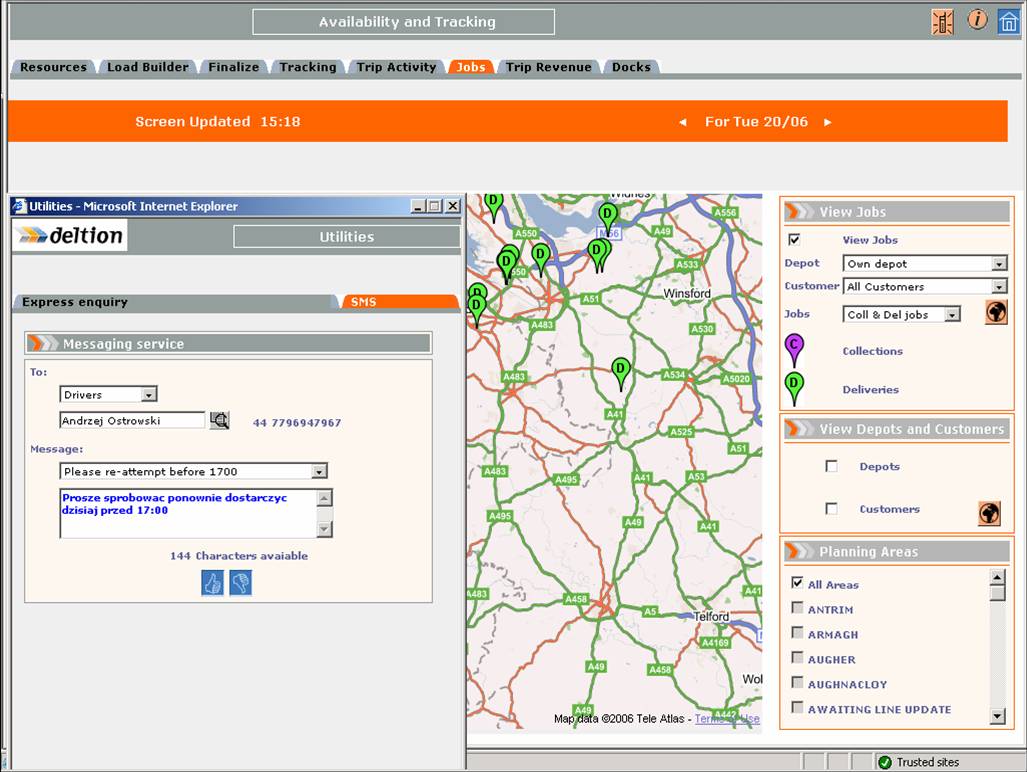Switch to the Resources tab

click(53, 67)
